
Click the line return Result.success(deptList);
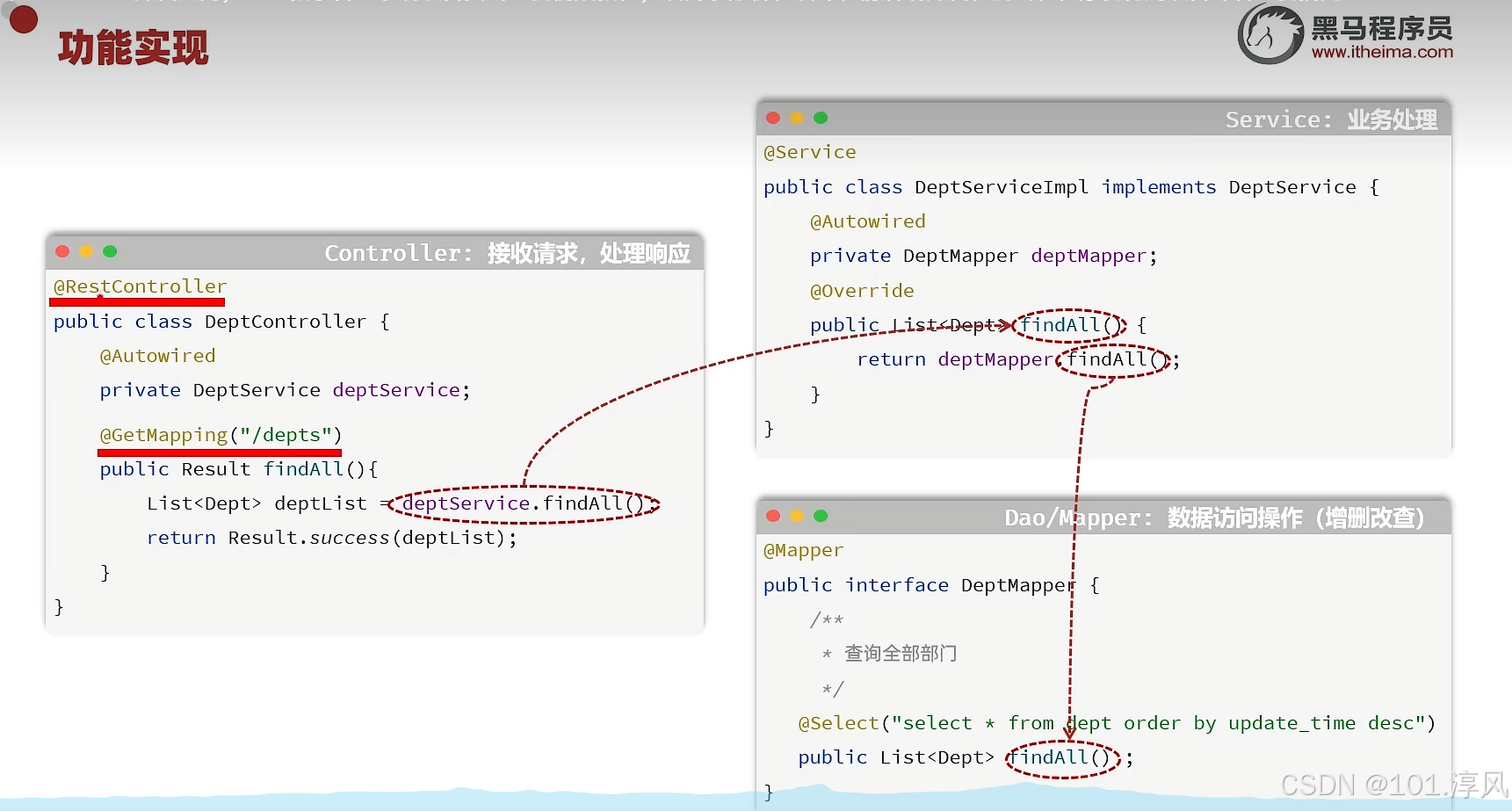click(332, 538)
